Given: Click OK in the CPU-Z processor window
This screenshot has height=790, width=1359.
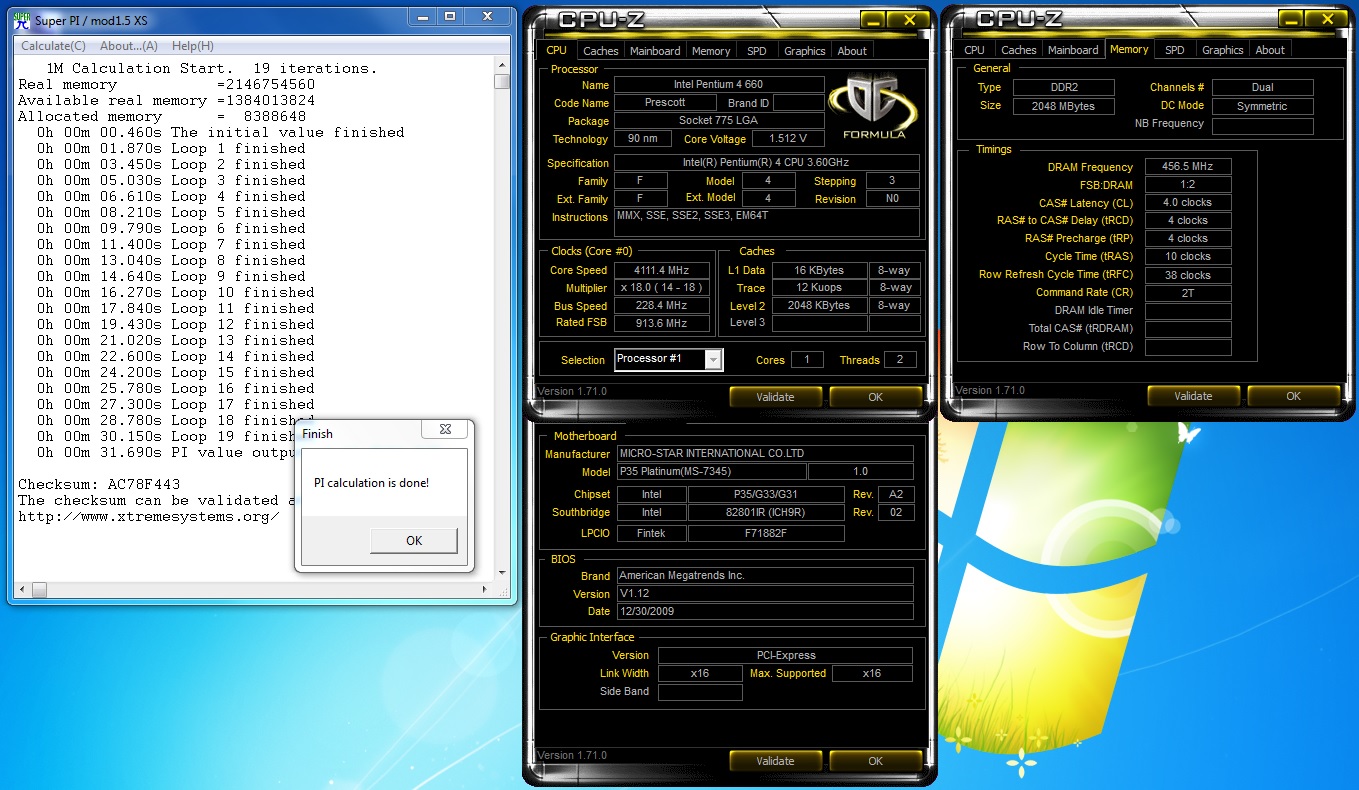Looking at the screenshot, I should (x=876, y=397).
